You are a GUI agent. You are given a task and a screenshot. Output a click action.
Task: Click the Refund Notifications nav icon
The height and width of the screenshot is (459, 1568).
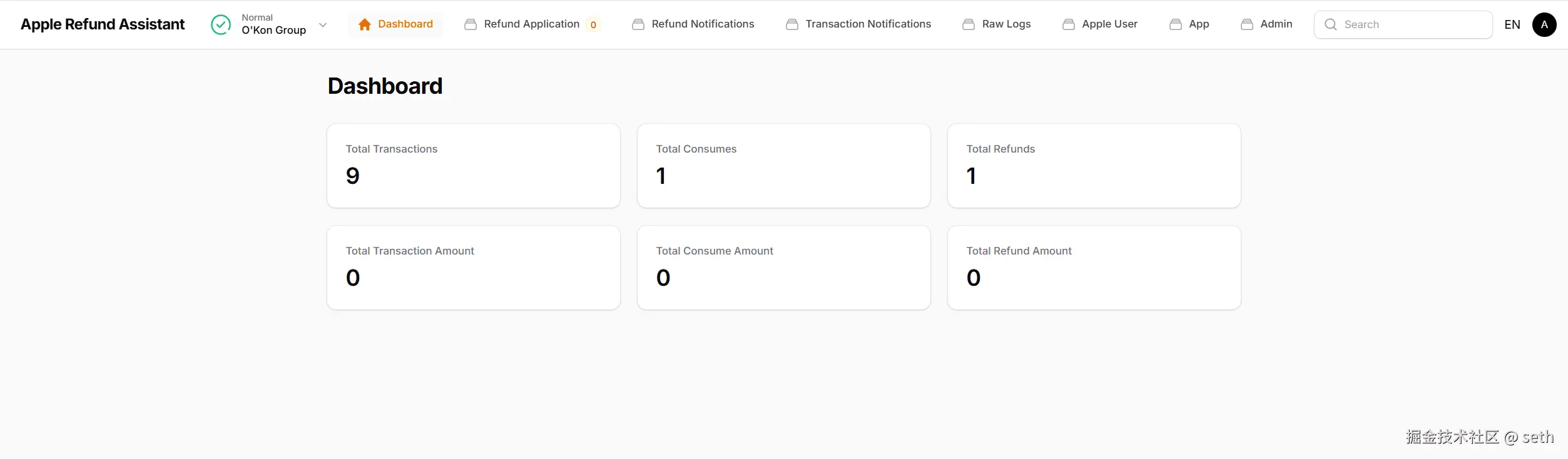(x=638, y=24)
